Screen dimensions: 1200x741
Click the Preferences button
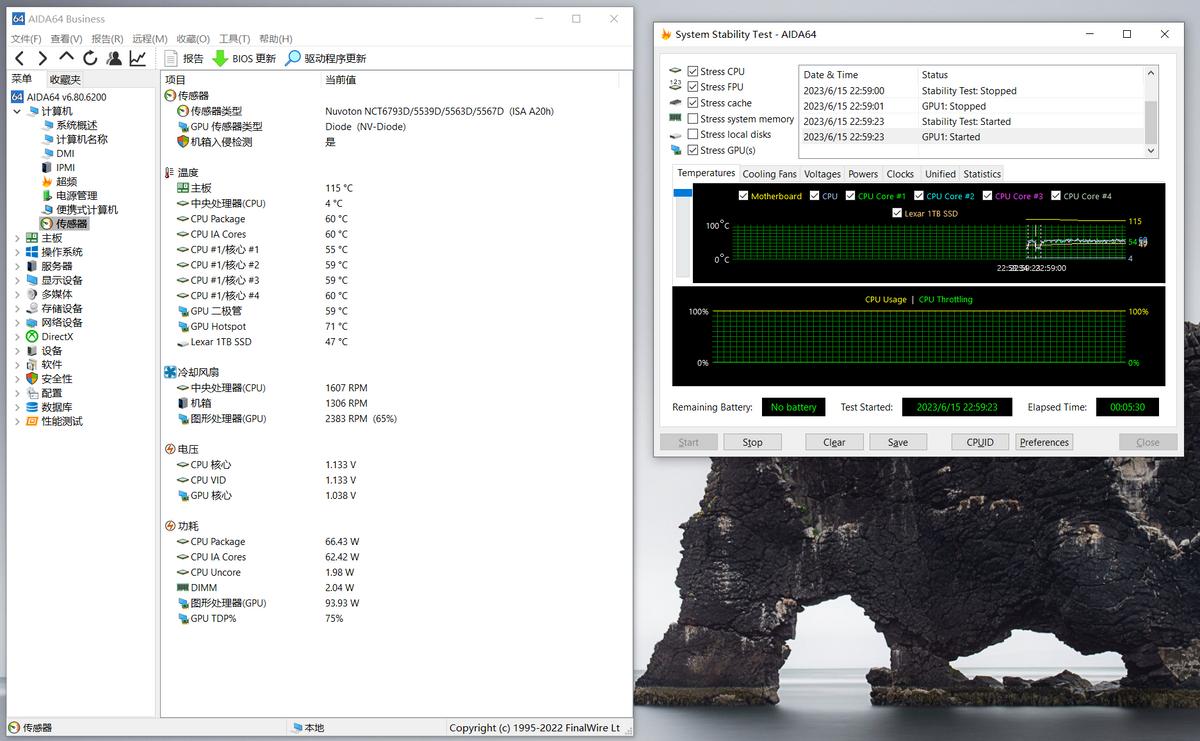coord(1044,442)
